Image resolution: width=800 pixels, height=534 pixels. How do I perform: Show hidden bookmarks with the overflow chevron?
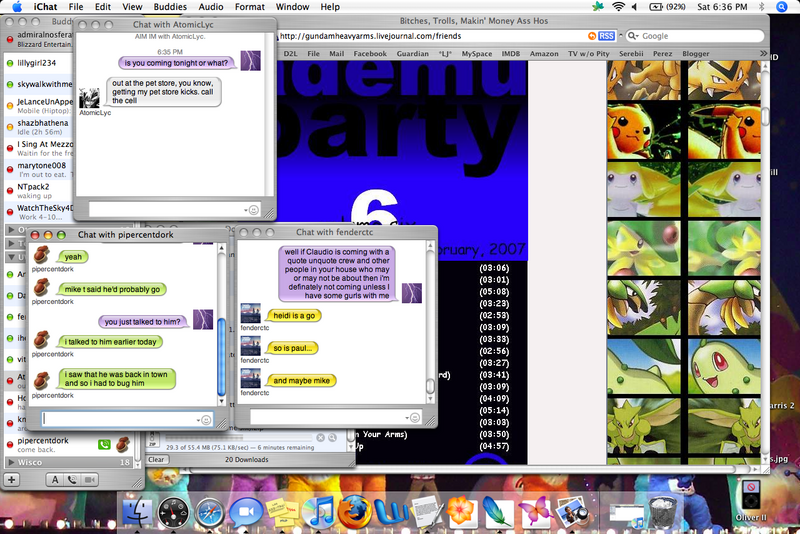(x=763, y=53)
